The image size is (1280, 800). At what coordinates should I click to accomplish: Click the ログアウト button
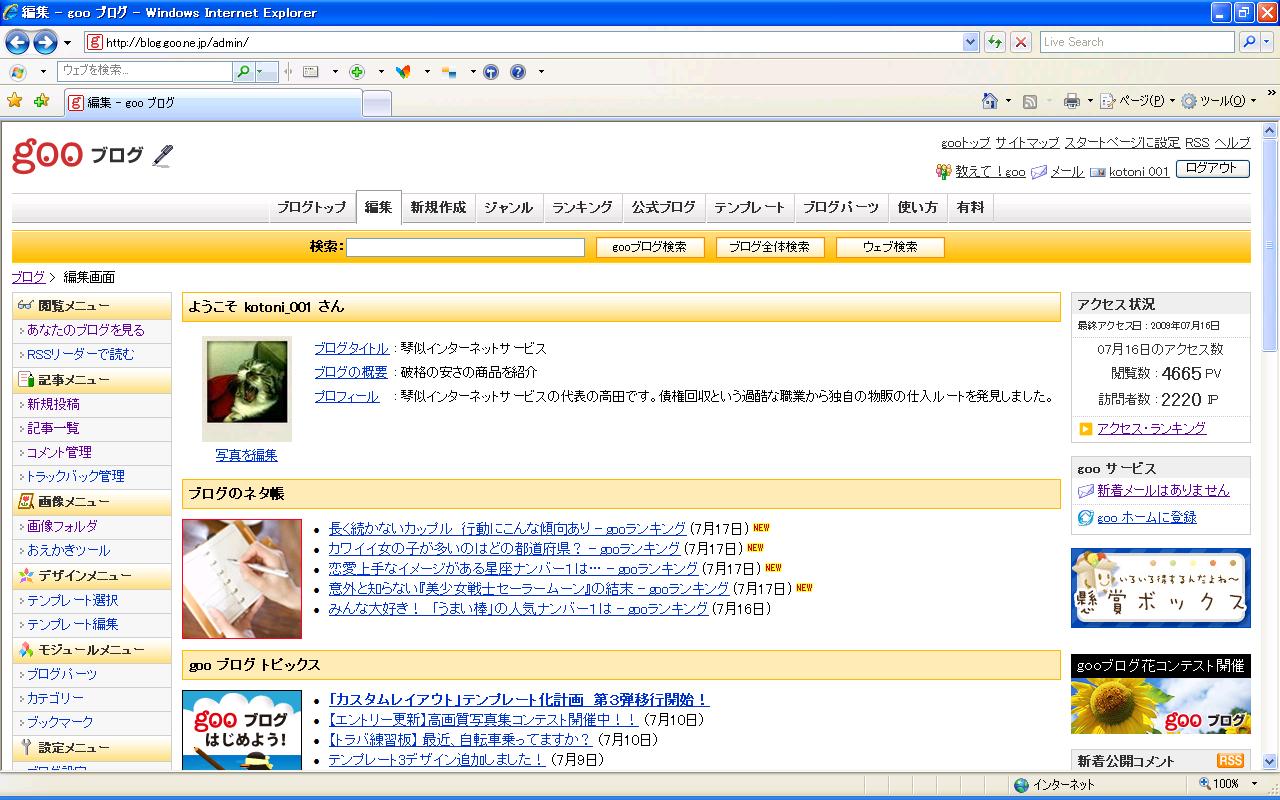point(1212,168)
